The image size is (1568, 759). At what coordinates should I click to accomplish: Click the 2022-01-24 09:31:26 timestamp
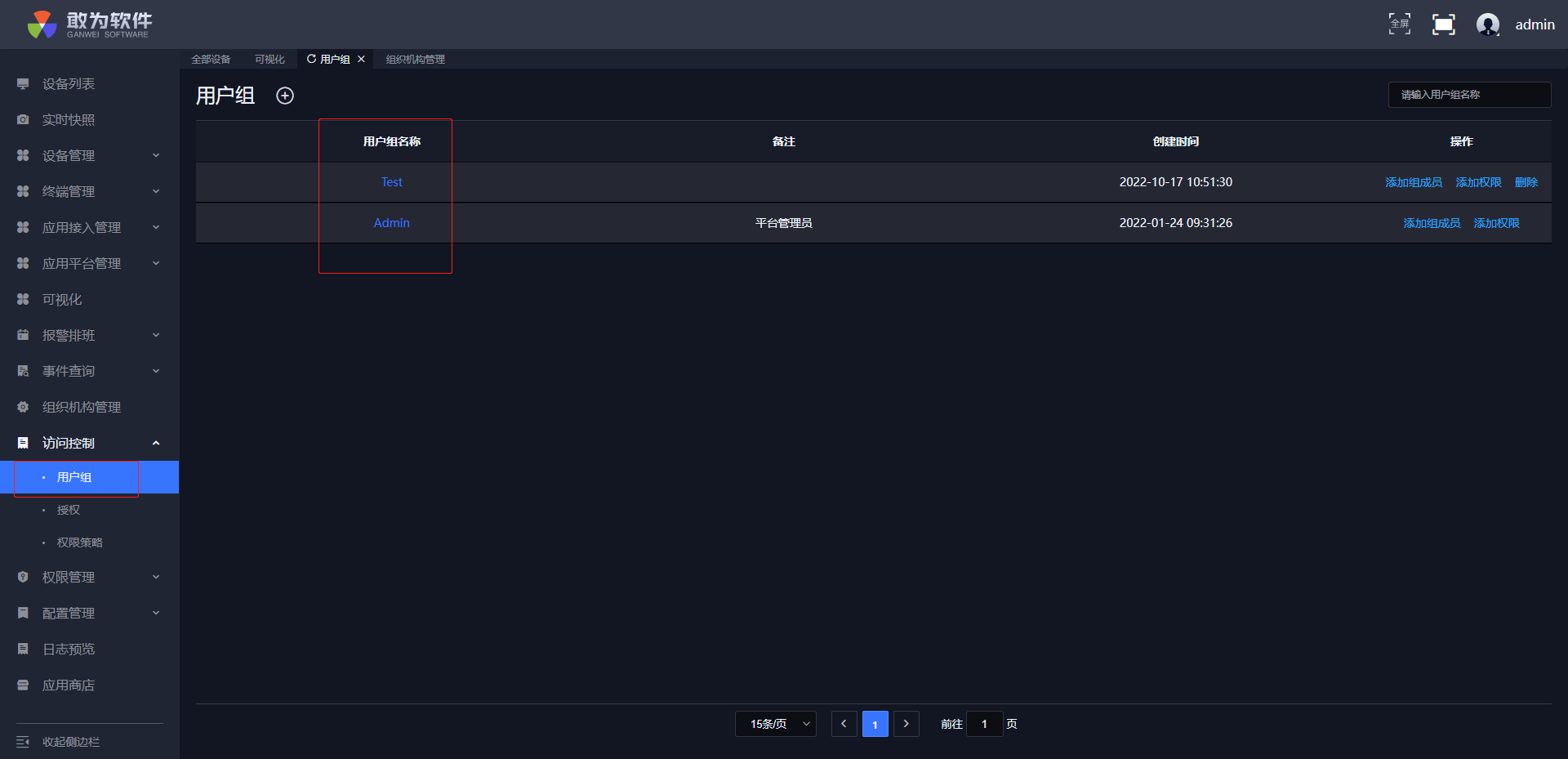click(x=1176, y=223)
